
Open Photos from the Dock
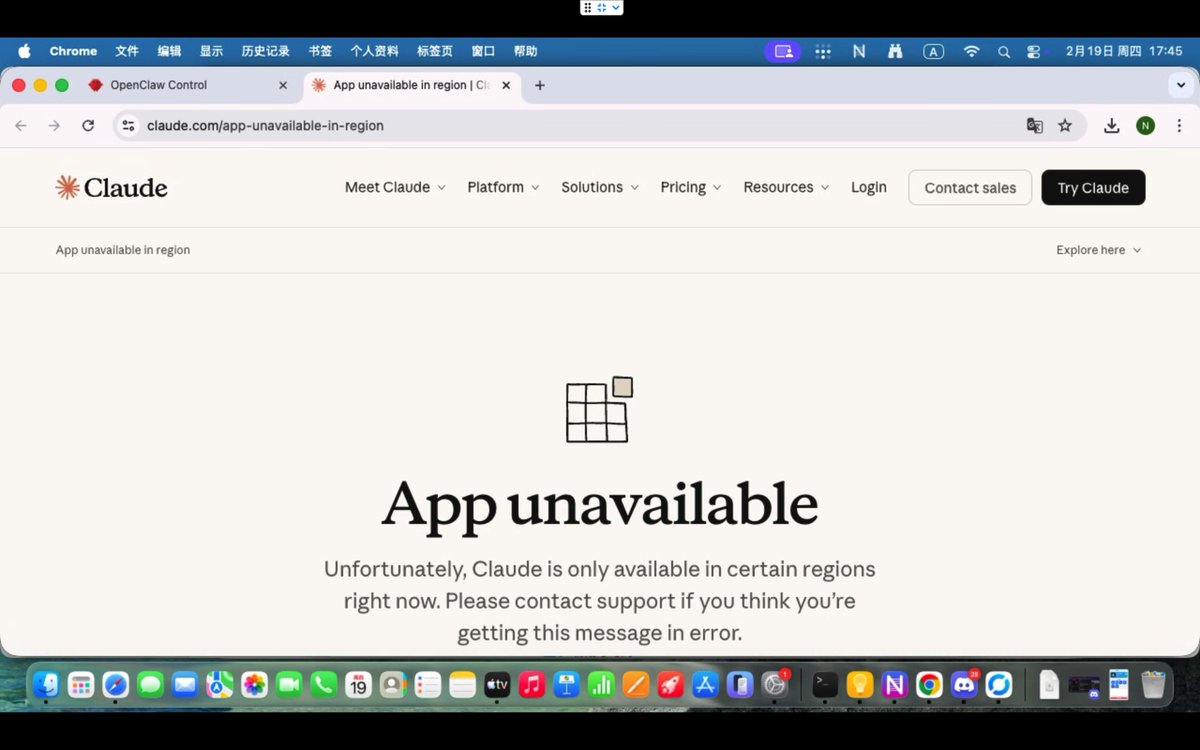tap(254, 684)
